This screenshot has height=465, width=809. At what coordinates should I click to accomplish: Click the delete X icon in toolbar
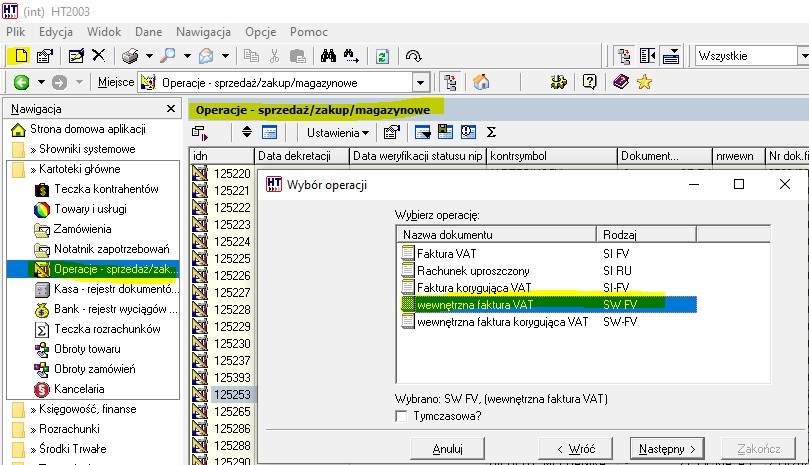[x=99, y=55]
